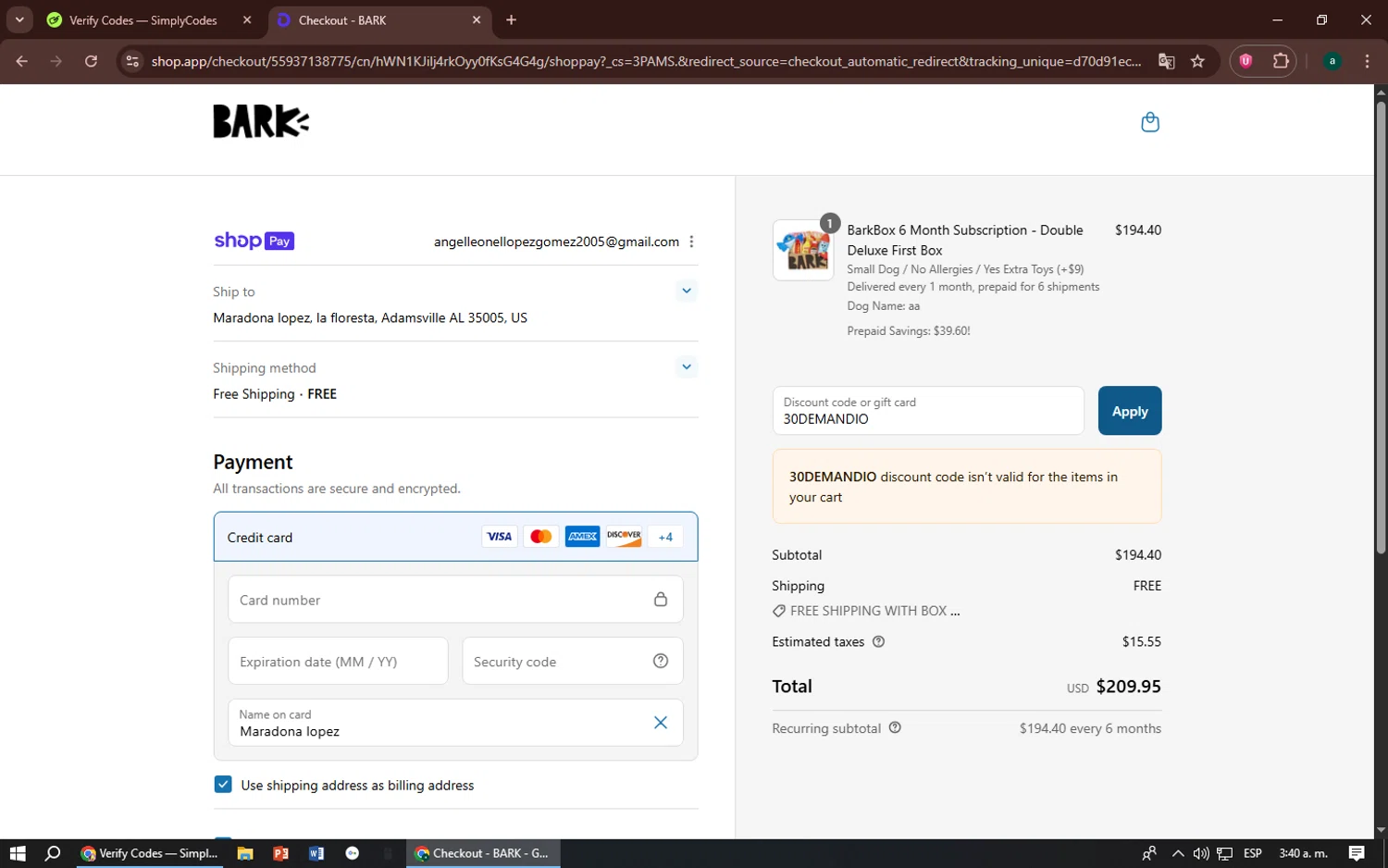1388x868 pixels.
Task: Open File Explorer from taskbar
Action: point(245,853)
